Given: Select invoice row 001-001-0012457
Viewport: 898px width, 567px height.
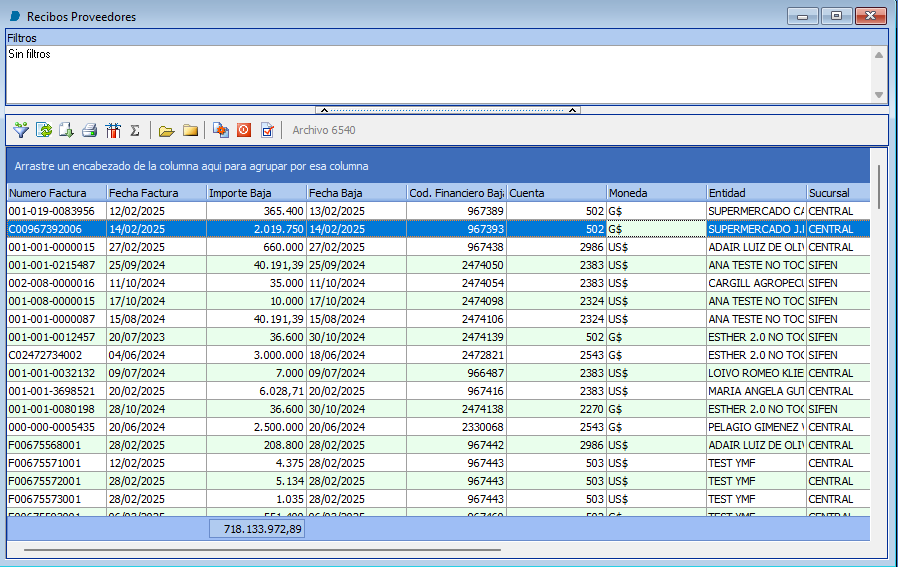Looking at the screenshot, I should 438,337.
